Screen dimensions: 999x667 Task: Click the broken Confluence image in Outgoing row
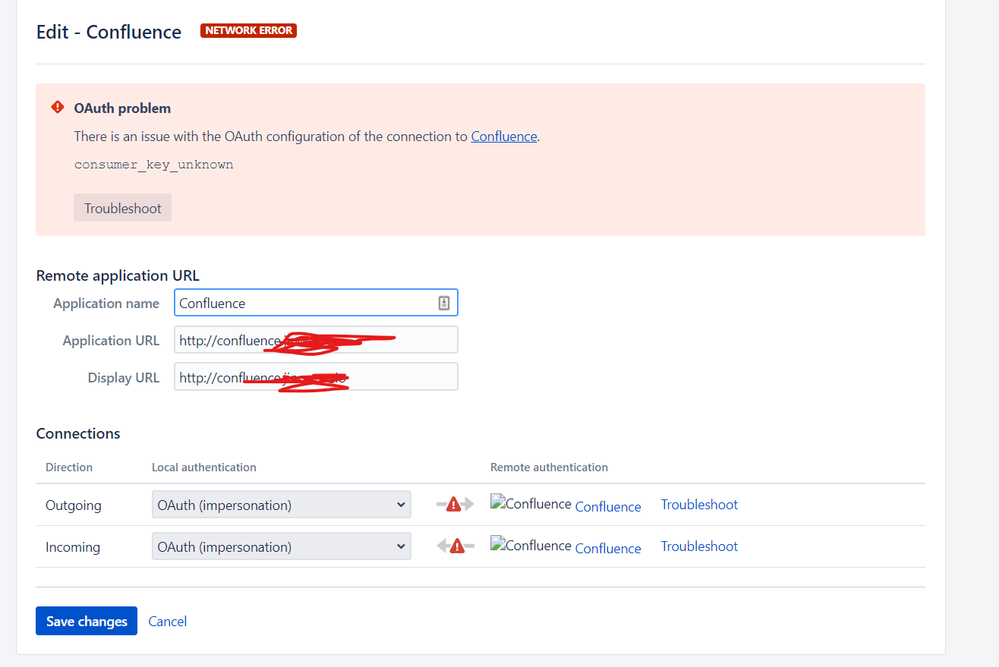531,503
